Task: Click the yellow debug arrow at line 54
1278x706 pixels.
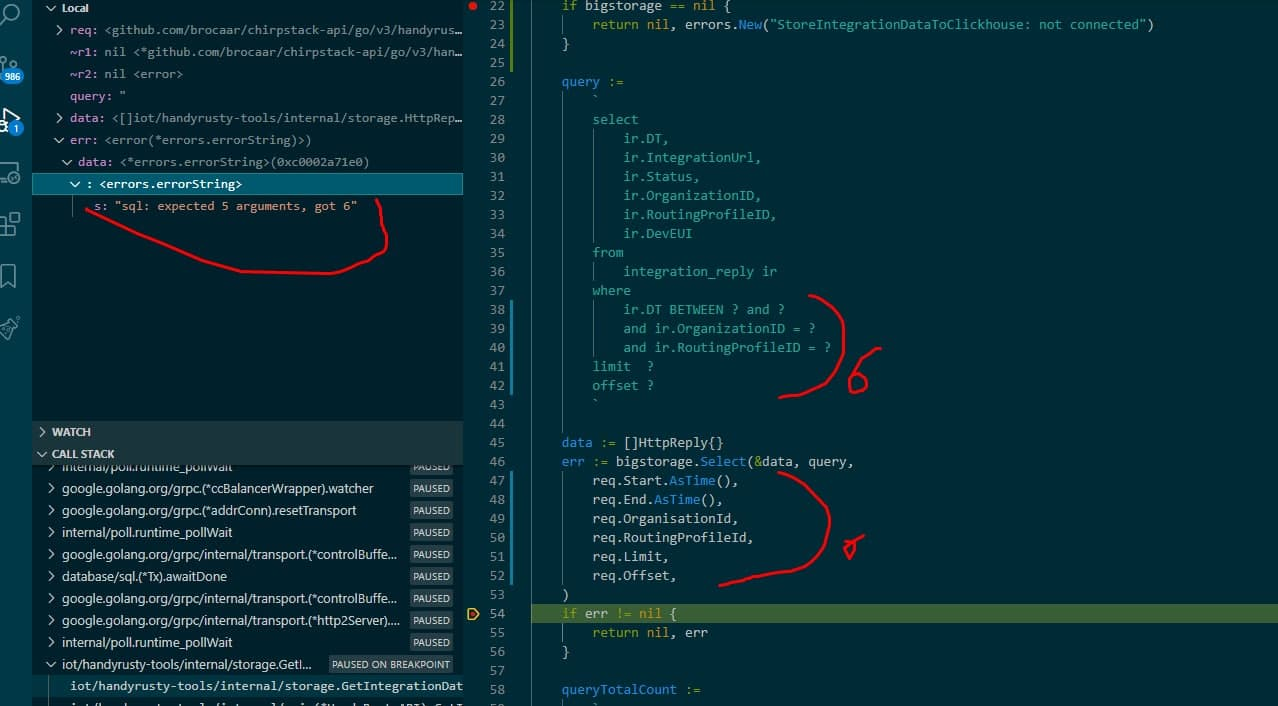Action: tap(473, 613)
